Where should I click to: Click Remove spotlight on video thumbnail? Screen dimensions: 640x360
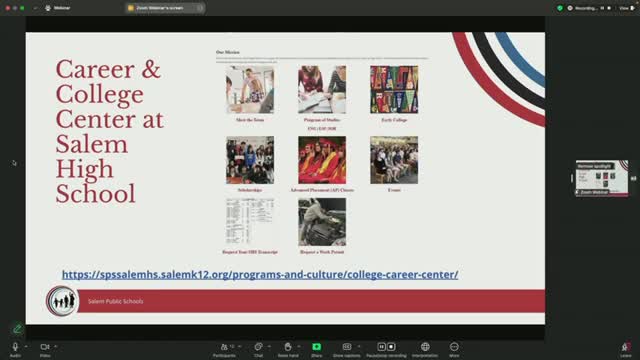(x=594, y=166)
